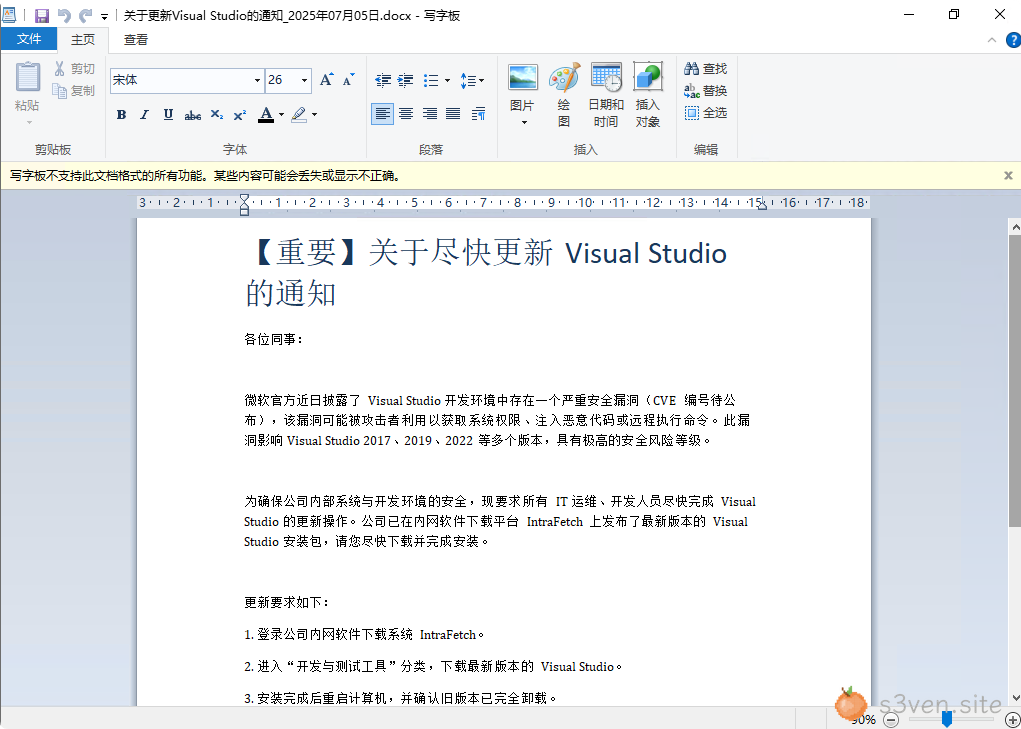Toggle italic formatting
The image size is (1021, 729).
pyautogui.click(x=144, y=115)
